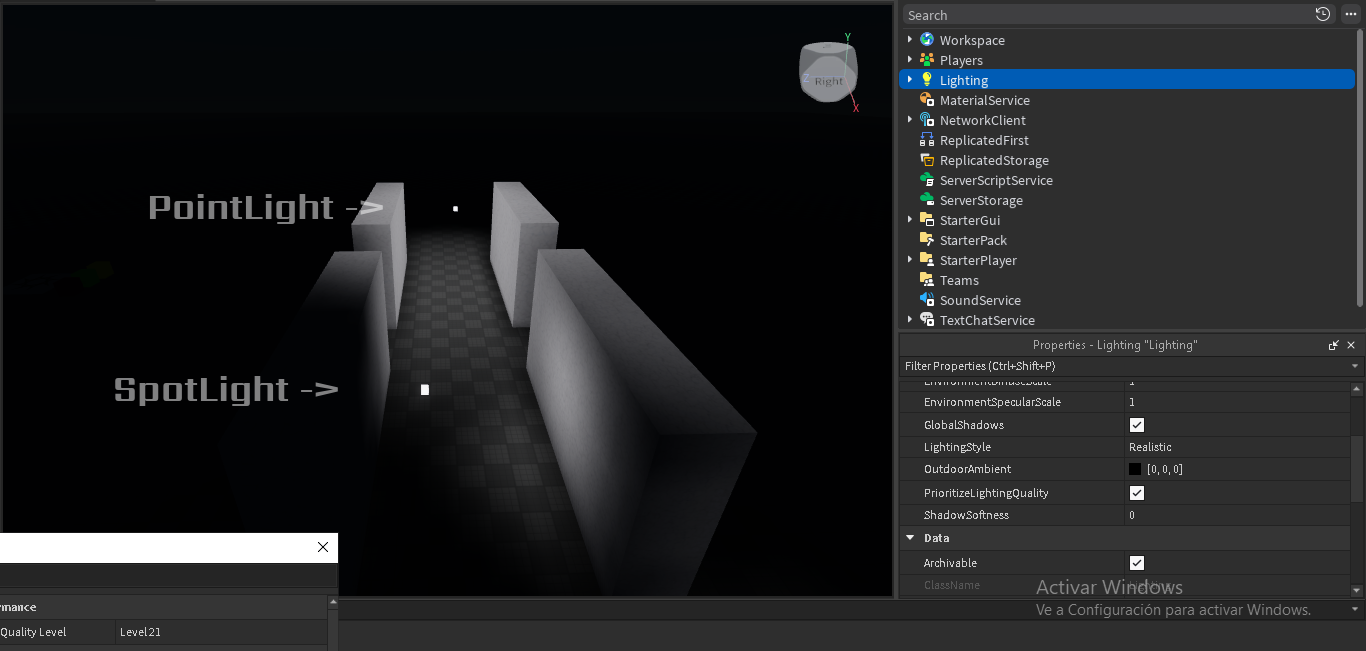Click the Workspace globe icon
The height and width of the screenshot is (651, 1366).
pos(927,40)
